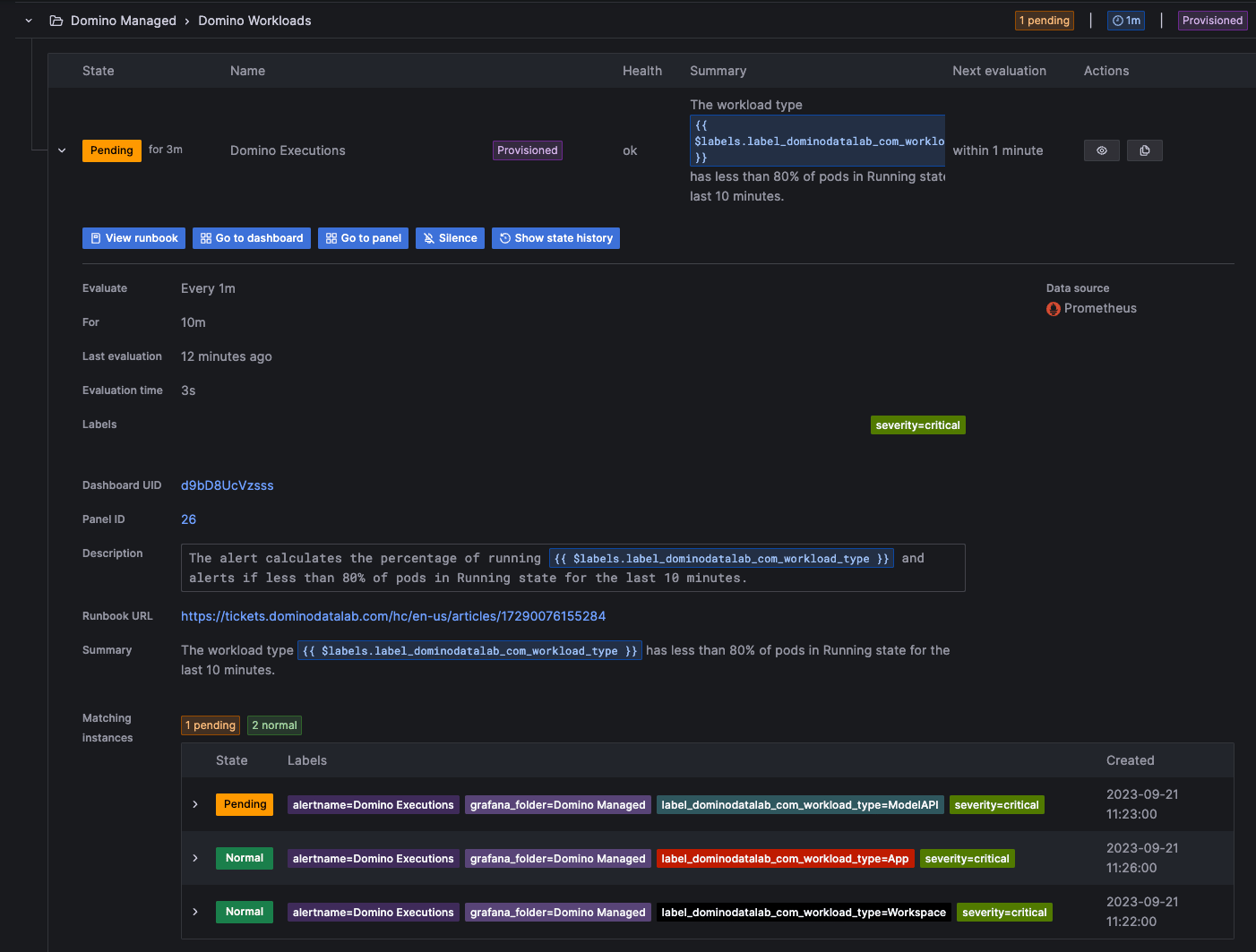Click the description text box
Image resolution: width=1256 pixels, height=952 pixels.
click(x=573, y=568)
